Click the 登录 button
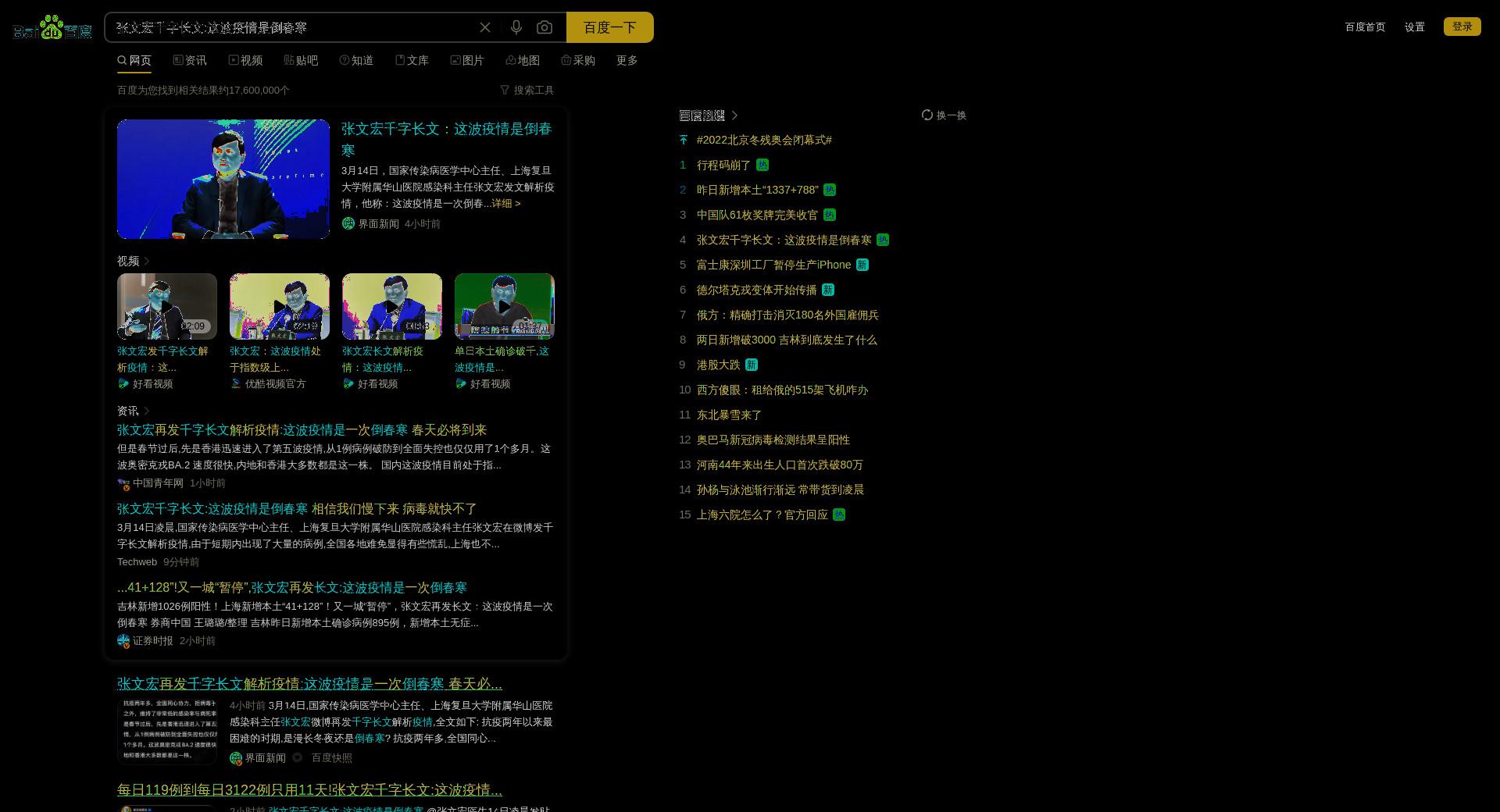The height and width of the screenshot is (812, 1500). [x=1462, y=27]
